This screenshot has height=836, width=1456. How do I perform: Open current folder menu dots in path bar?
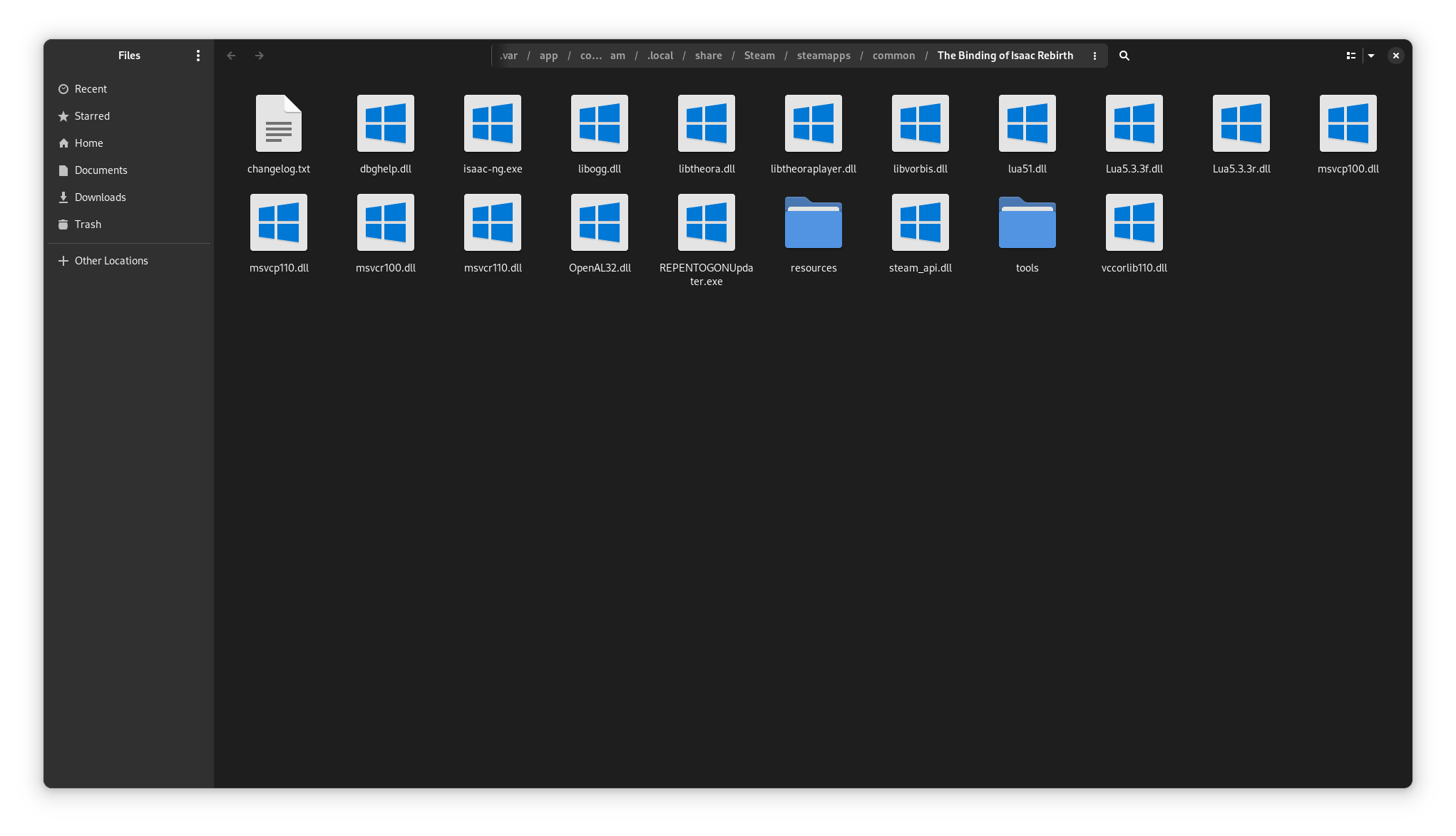click(x=1095, y=56)
